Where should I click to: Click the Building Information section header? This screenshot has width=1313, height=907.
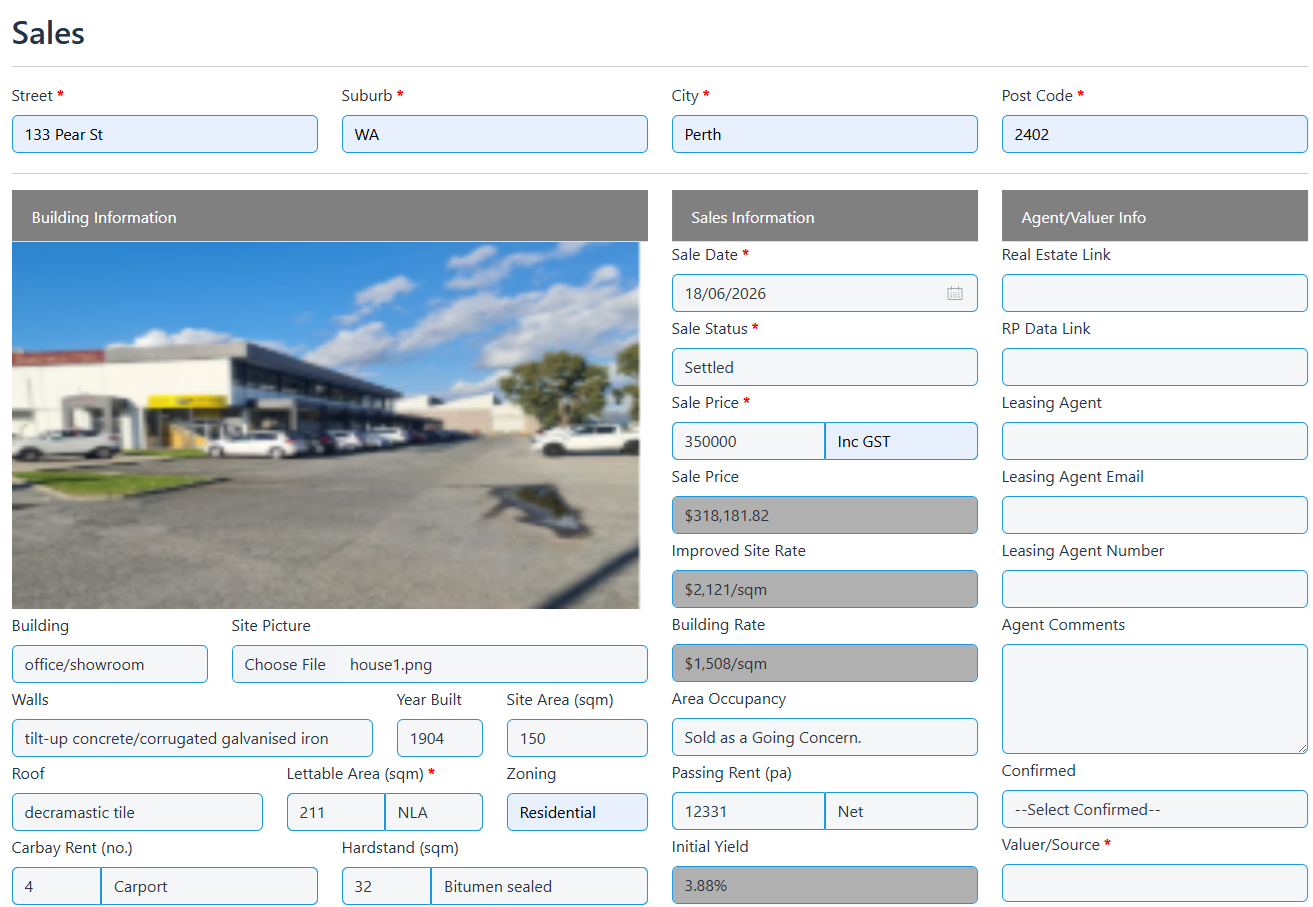pos(330,216)
